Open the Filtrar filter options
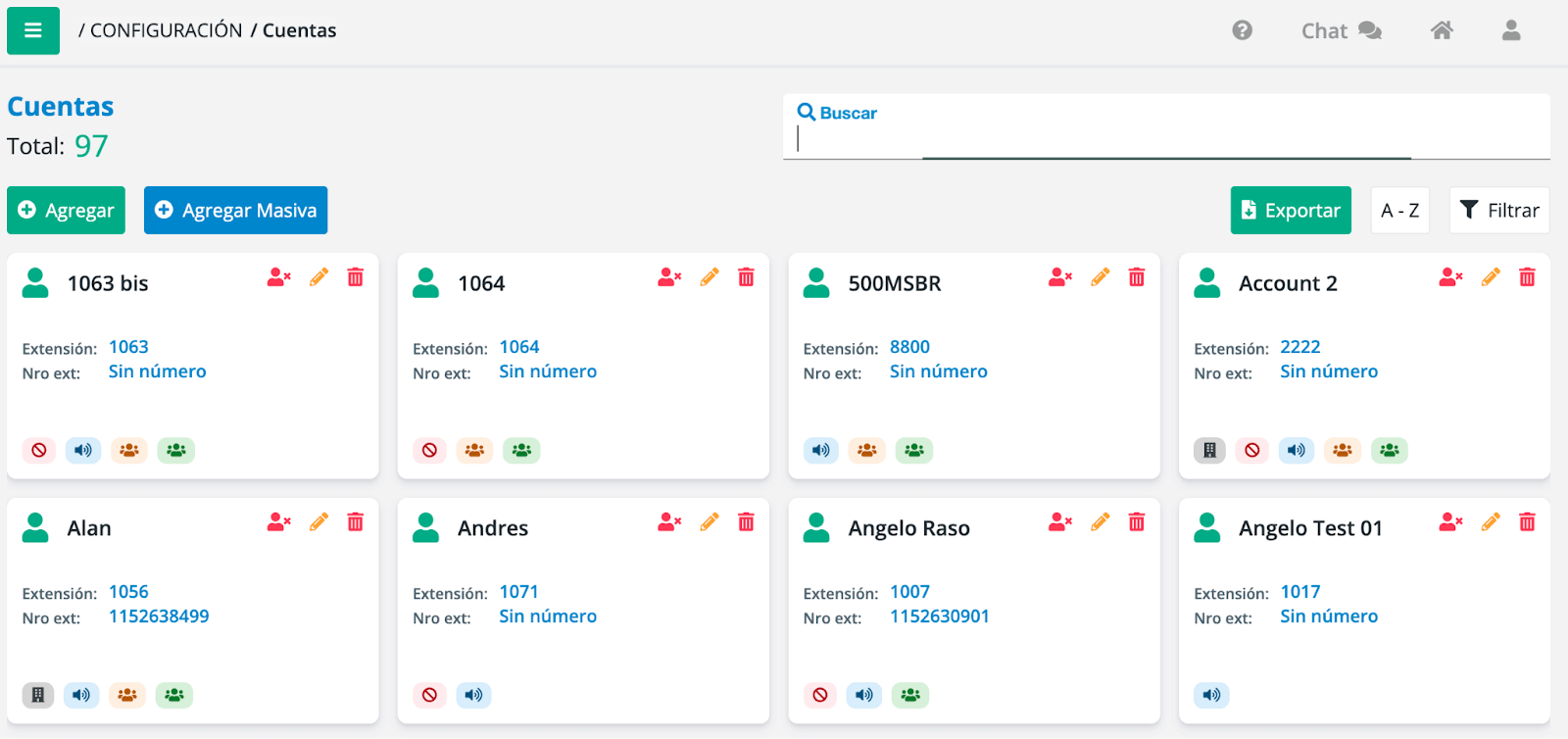1568x739 pixels. pos(1499,210)
